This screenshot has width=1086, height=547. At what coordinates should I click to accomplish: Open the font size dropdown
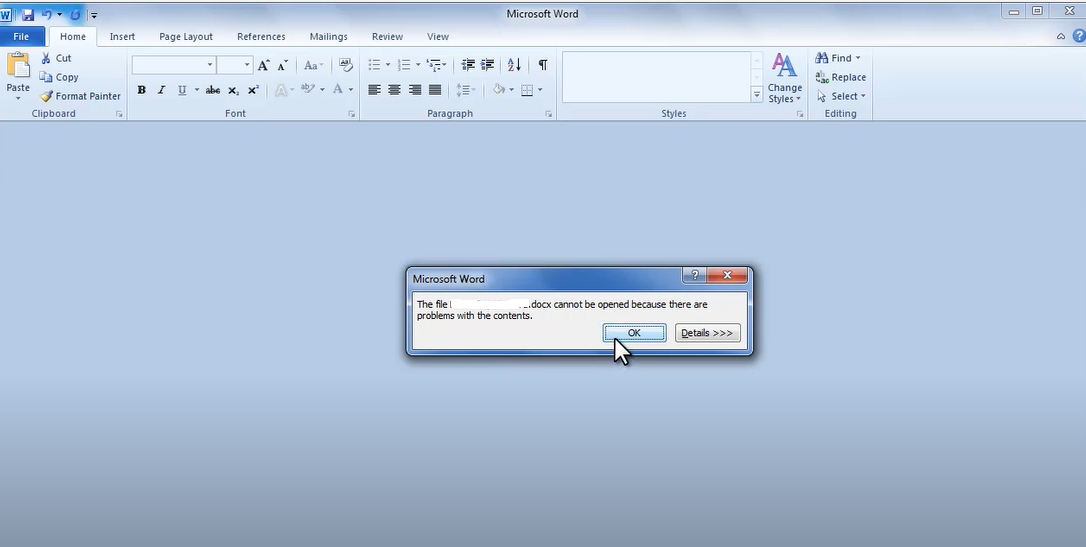(247, 65)
